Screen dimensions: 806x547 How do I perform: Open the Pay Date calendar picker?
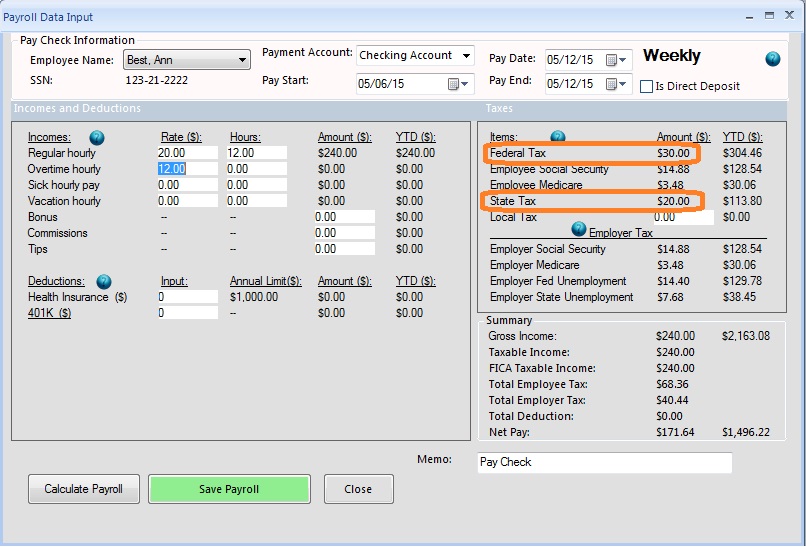point(617,60)
